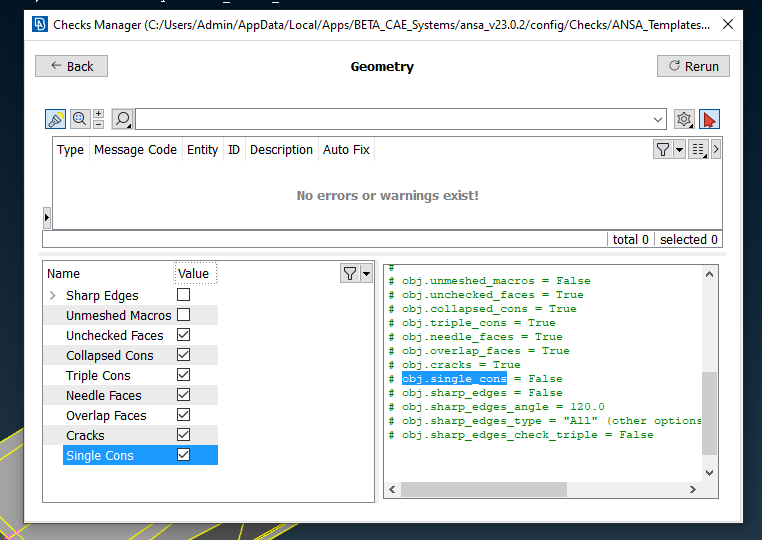The height and width of the screenshot is (540, 762).
Task: Sort by the Message Code column header
Action: (x=136, y=150)
